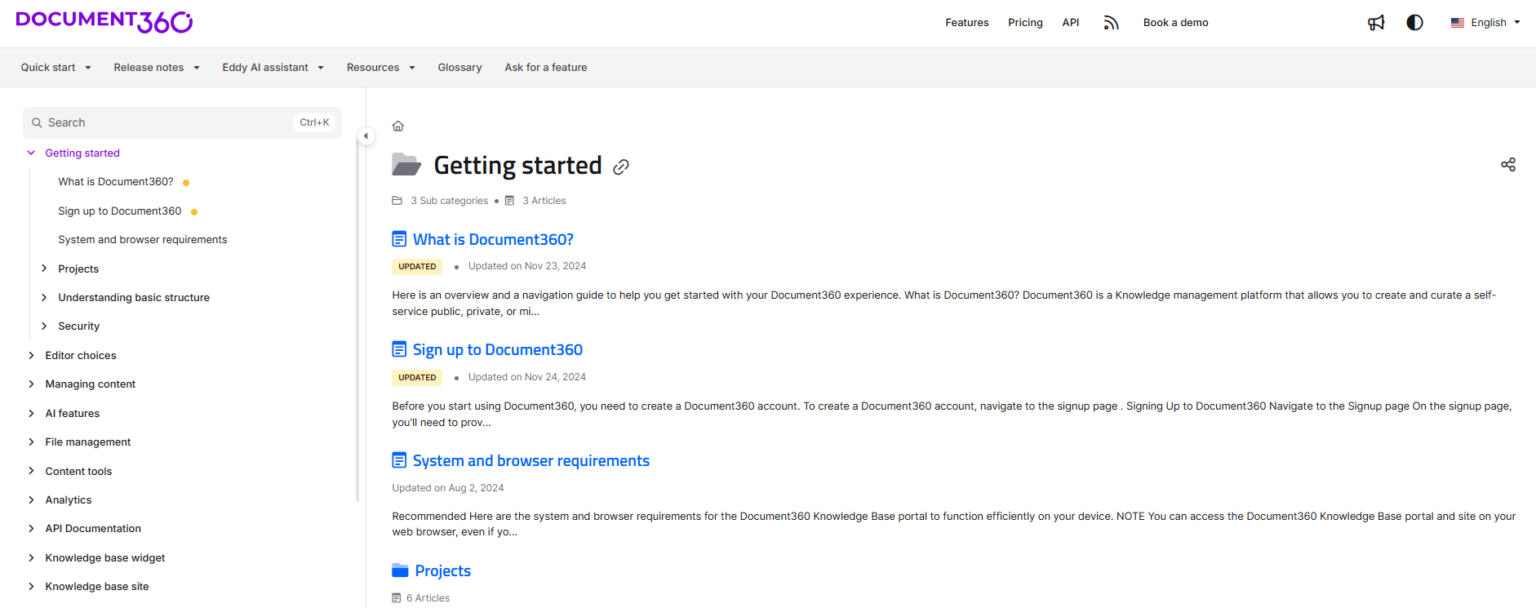The width and height of the screenshot is (1536, 608).
Task: Copy the Getting started link using the chain icon
Action: click(621, 167)
